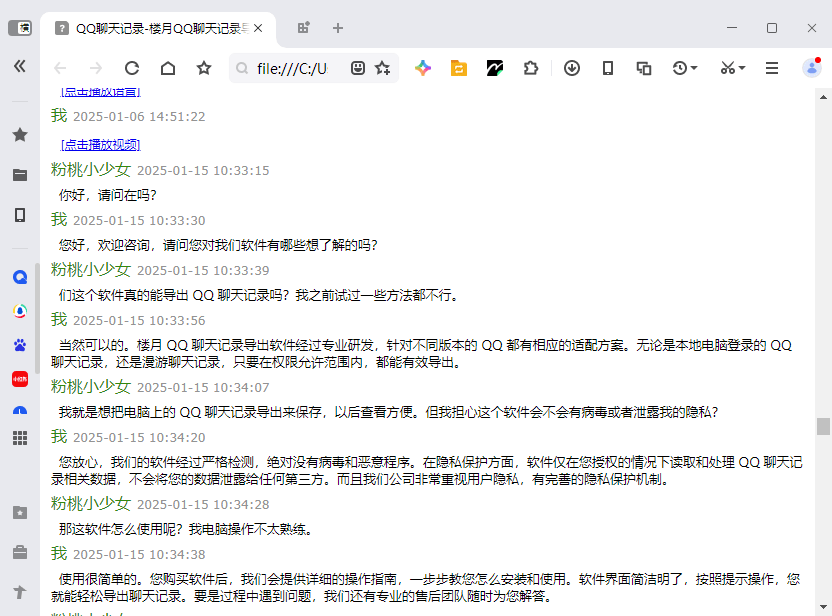Open the colorful AI assistant icon

(423, 68)
